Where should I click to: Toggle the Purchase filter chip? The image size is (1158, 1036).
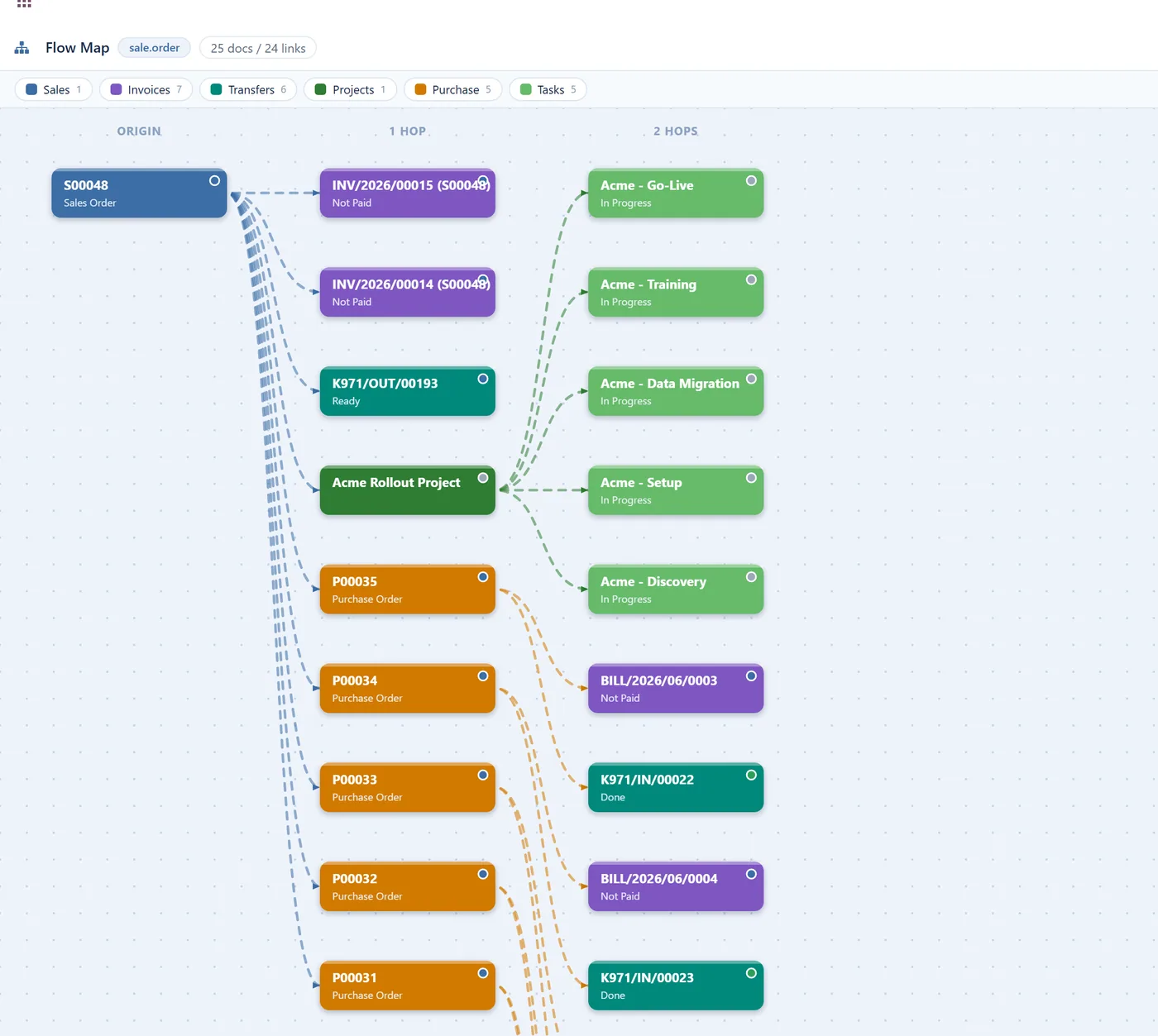click(x=452, y=89)
